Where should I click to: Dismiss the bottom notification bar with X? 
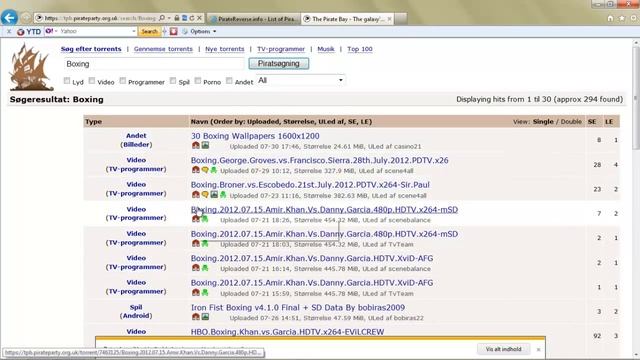538,349
